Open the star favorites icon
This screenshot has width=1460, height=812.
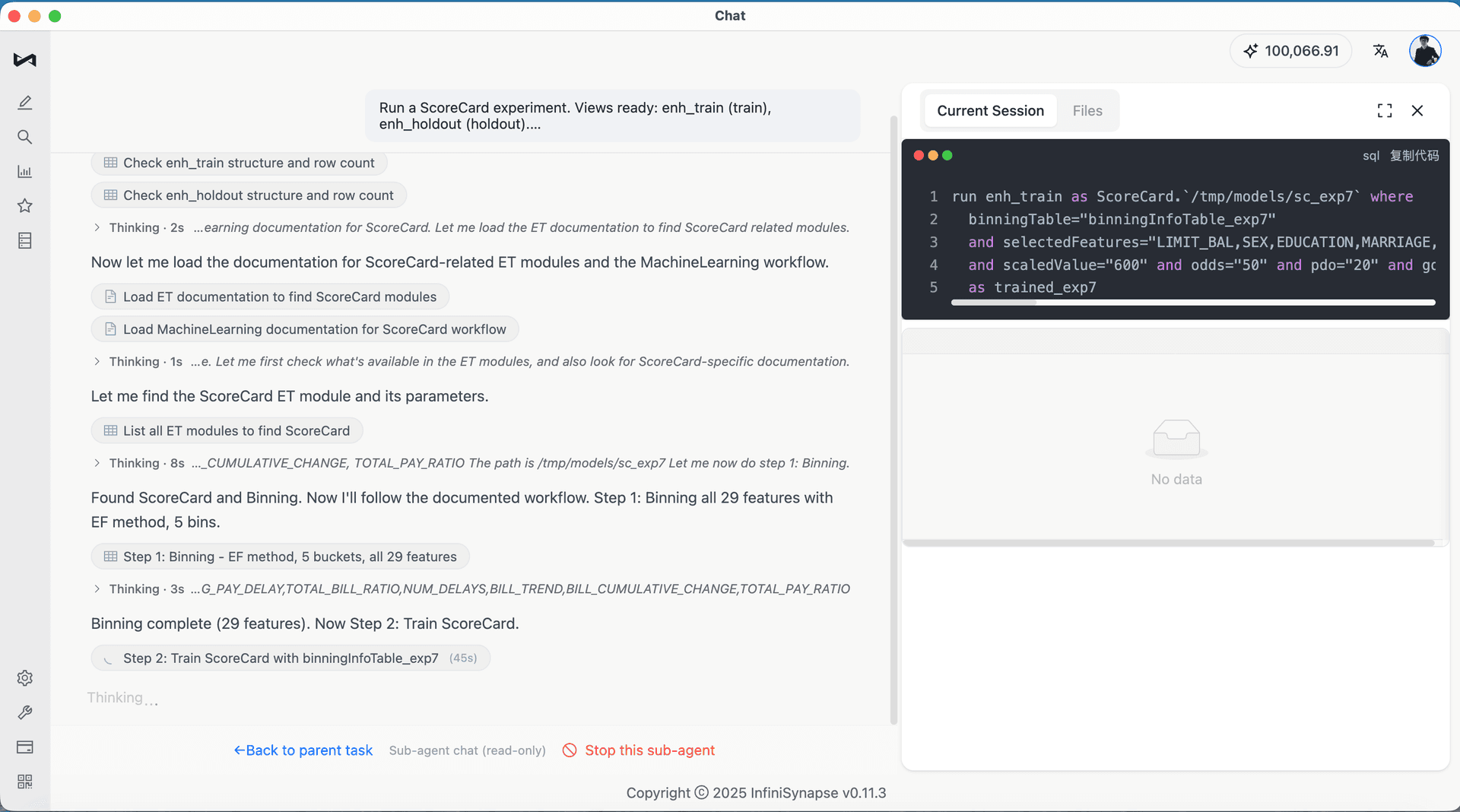pyautogui.click(x=25, y=206)
